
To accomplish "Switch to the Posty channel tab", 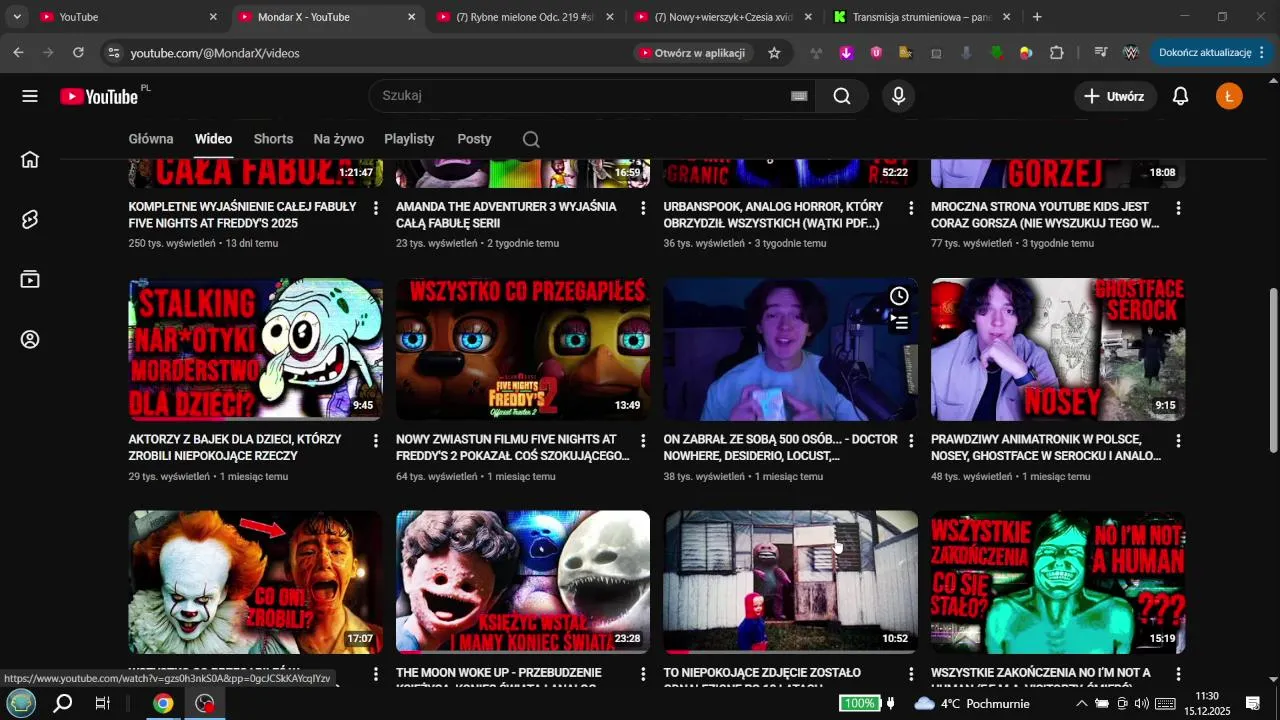I will 474,139.
